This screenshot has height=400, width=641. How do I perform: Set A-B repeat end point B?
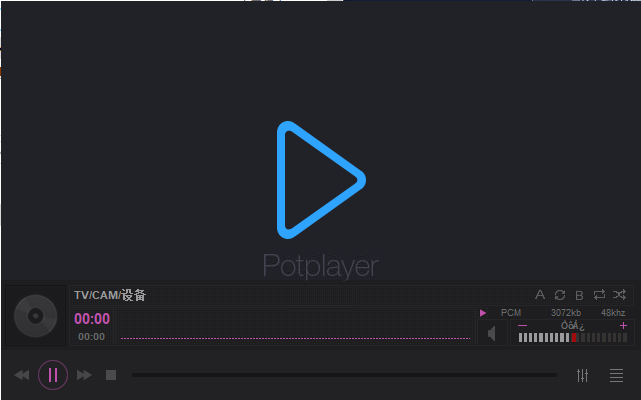579,295
